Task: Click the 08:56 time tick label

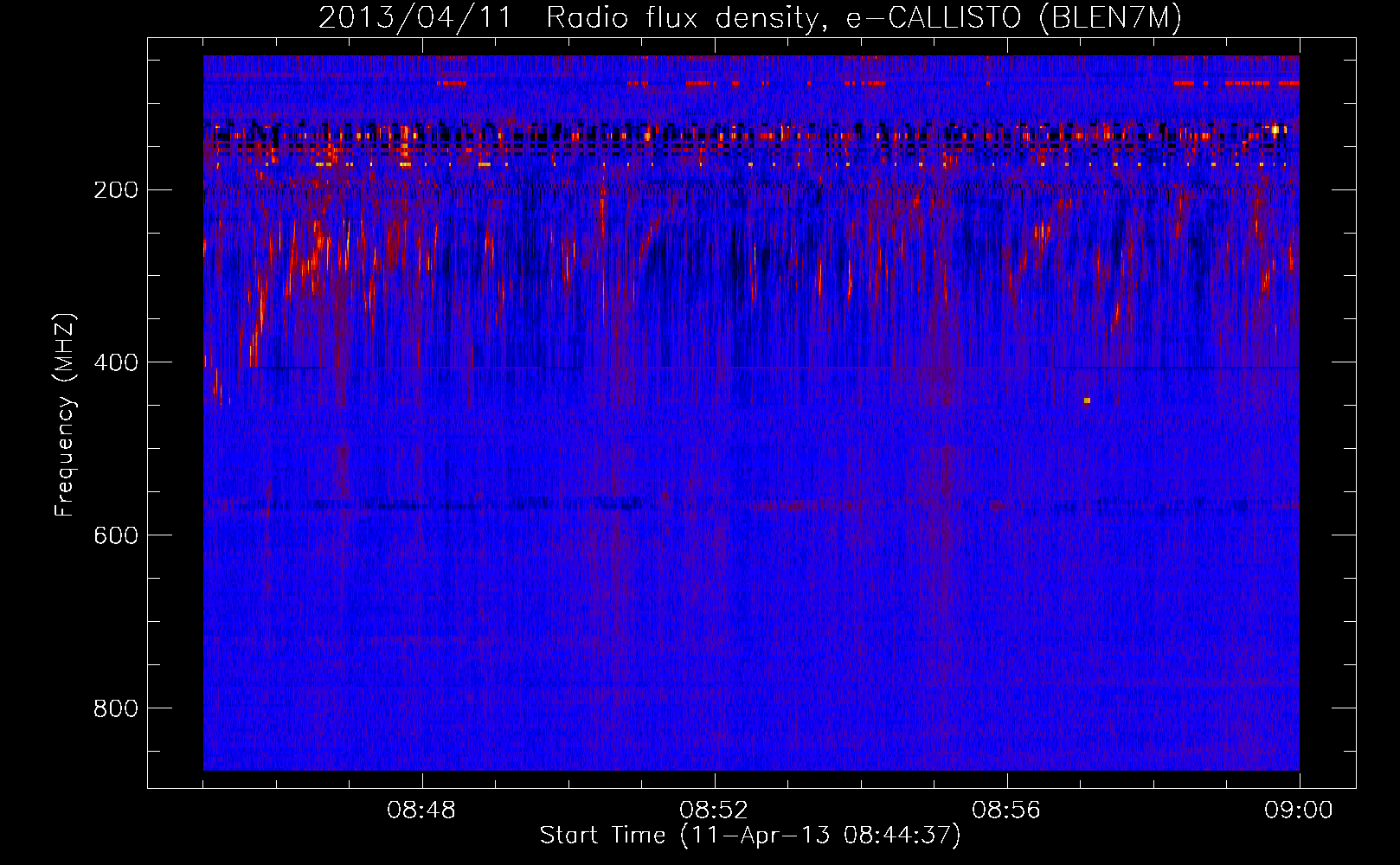Action: 1006,811
